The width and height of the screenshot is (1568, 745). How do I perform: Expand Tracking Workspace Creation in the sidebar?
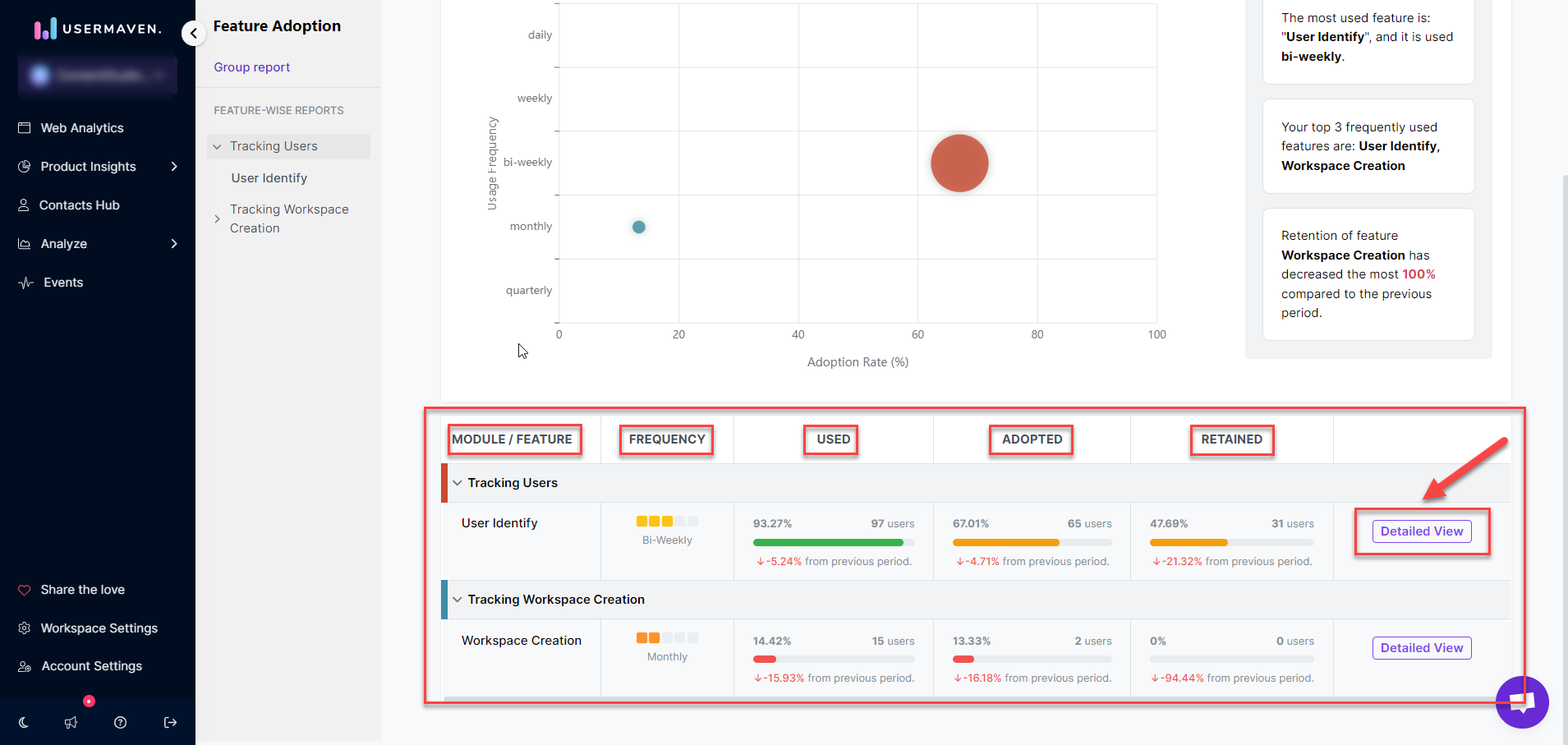(216, 218)
